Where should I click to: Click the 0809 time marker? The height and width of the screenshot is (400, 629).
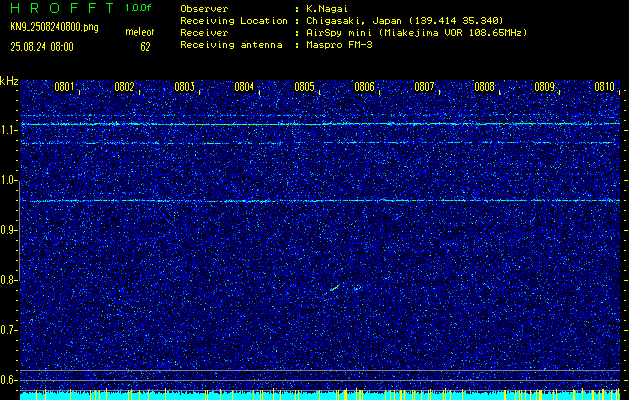[x=544, y=87]
